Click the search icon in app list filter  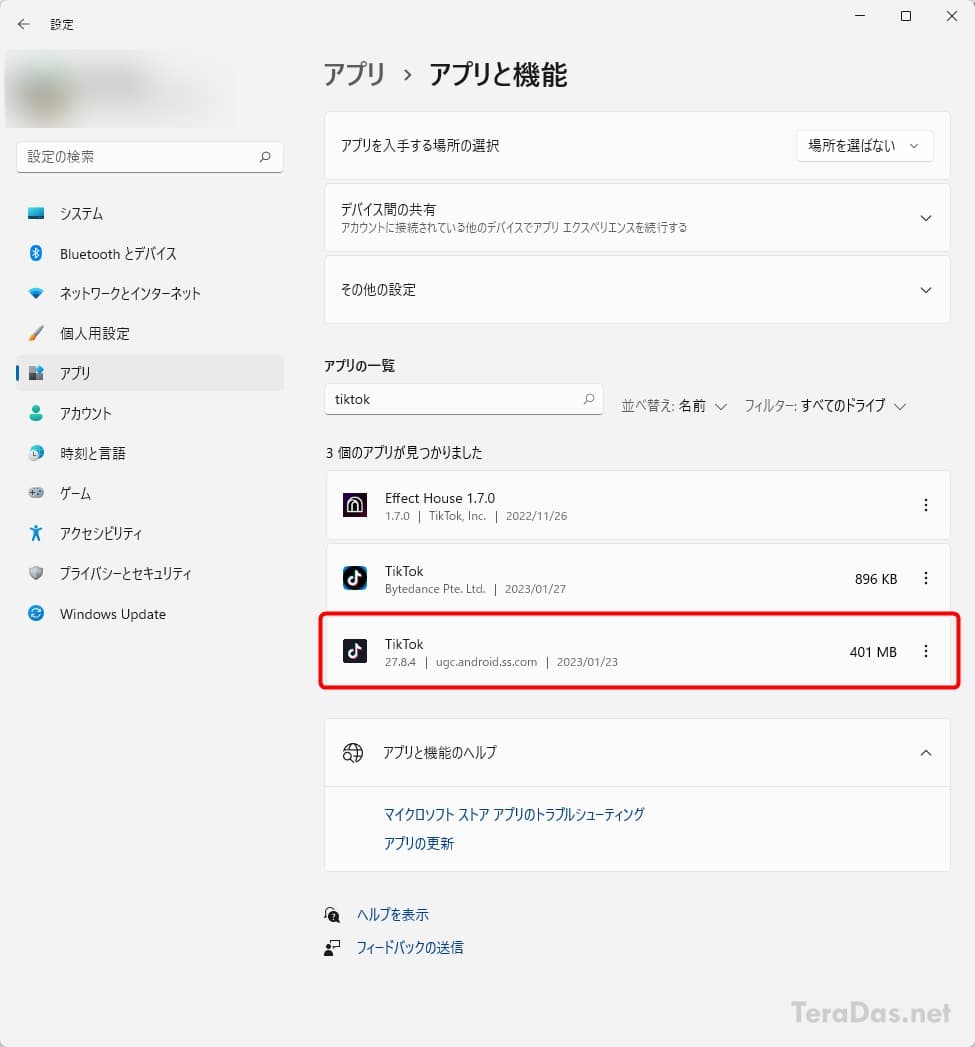click(588, 399)
